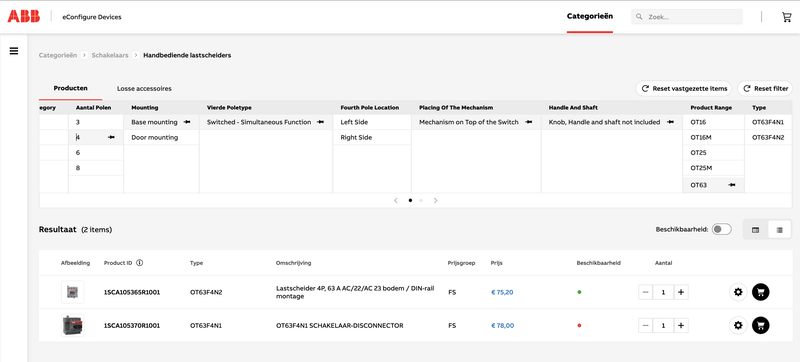The height and width of the screenshot is (362, 800).
Task: Open the shopping cart in header
Action: [786, 17]
